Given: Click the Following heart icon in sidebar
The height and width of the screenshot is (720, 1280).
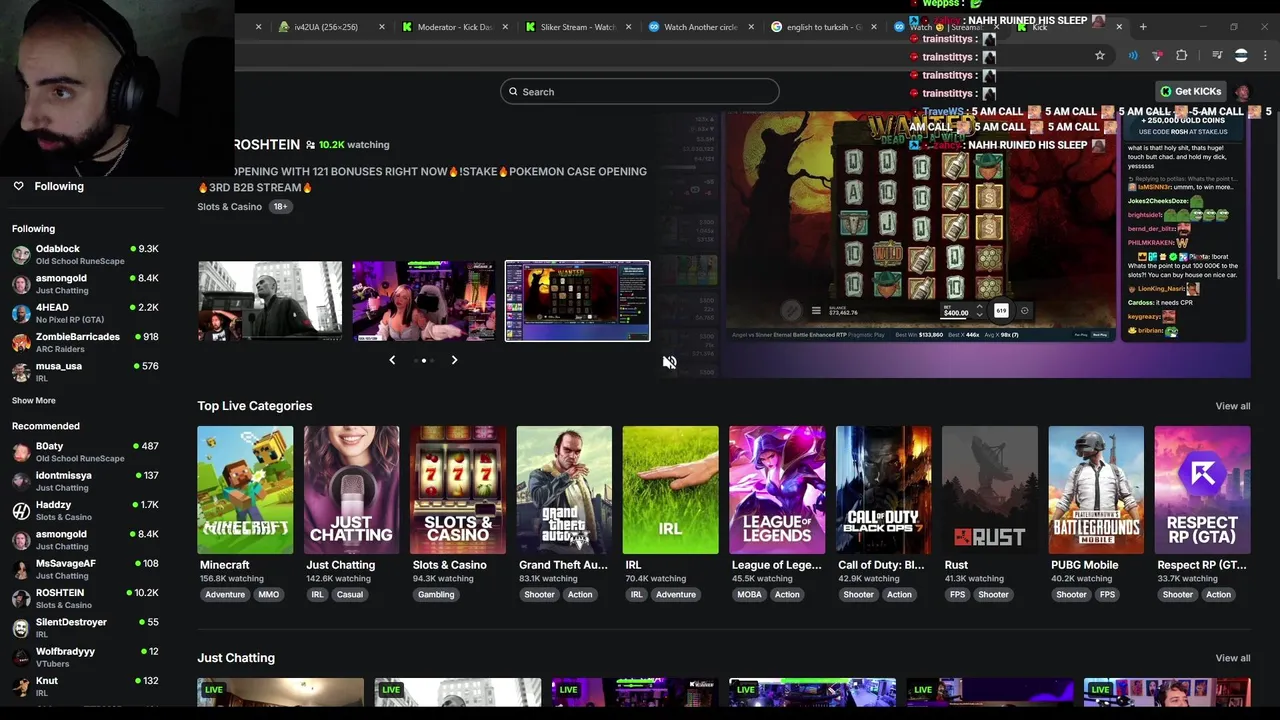Looking at the screenshot, I should click(18, 186).
